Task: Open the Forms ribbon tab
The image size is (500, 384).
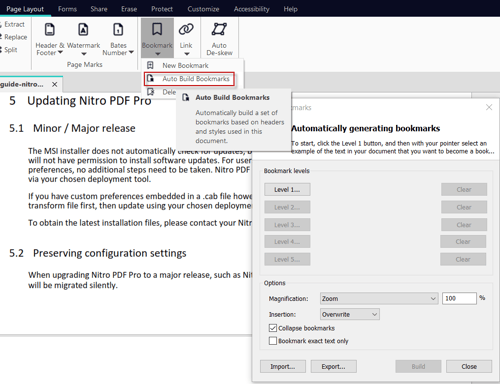Action: tap(67, 9)
